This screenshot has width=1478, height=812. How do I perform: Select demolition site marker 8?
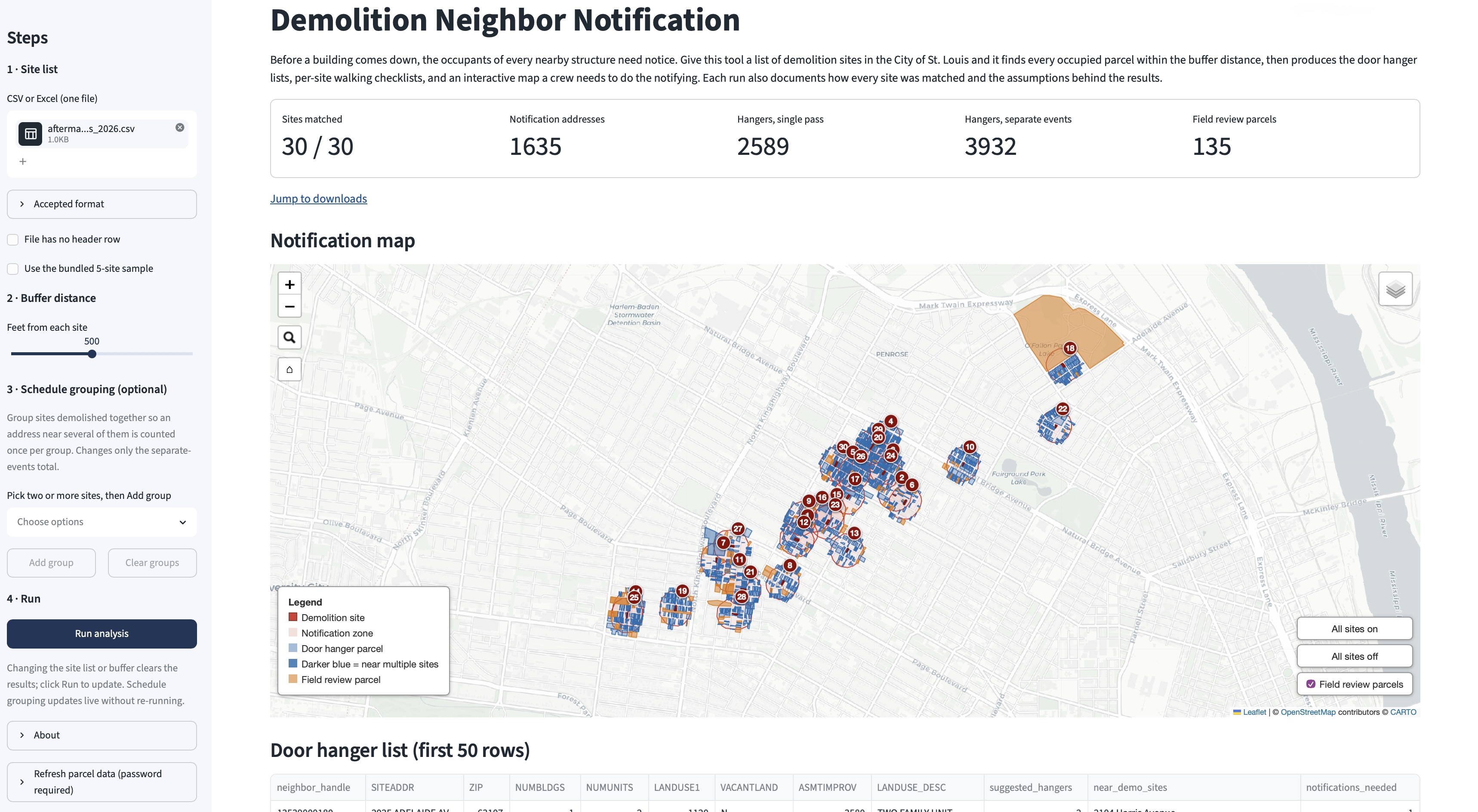(x=790, y=565)
